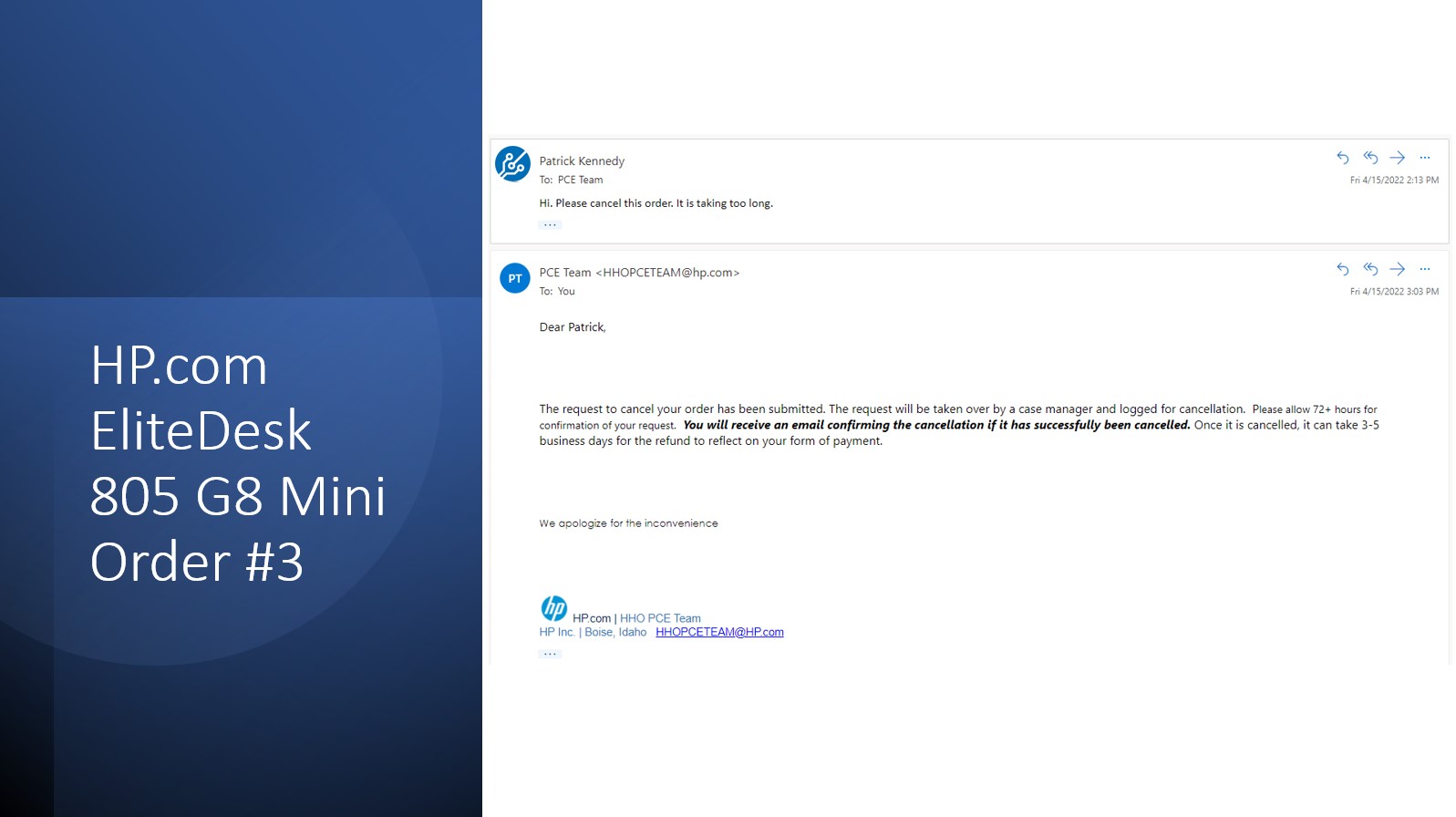Click the timestamp Fri 4/15/2022 2:13 PM
The width and height of the screenshot is (1456, 817).
pyautogui.click(x=1394, y=181)
